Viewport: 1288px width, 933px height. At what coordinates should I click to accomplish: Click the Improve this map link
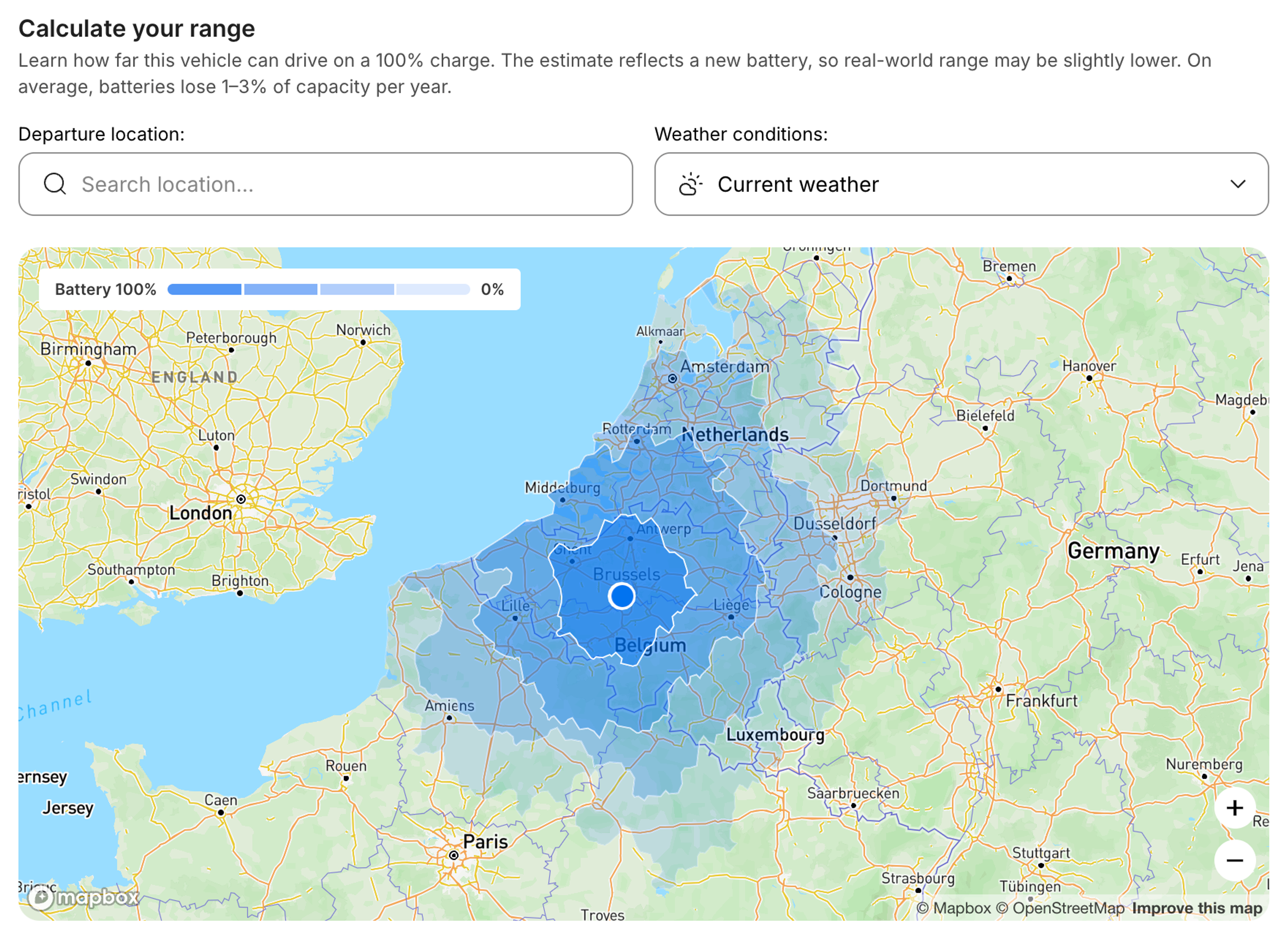(1196, 908)
